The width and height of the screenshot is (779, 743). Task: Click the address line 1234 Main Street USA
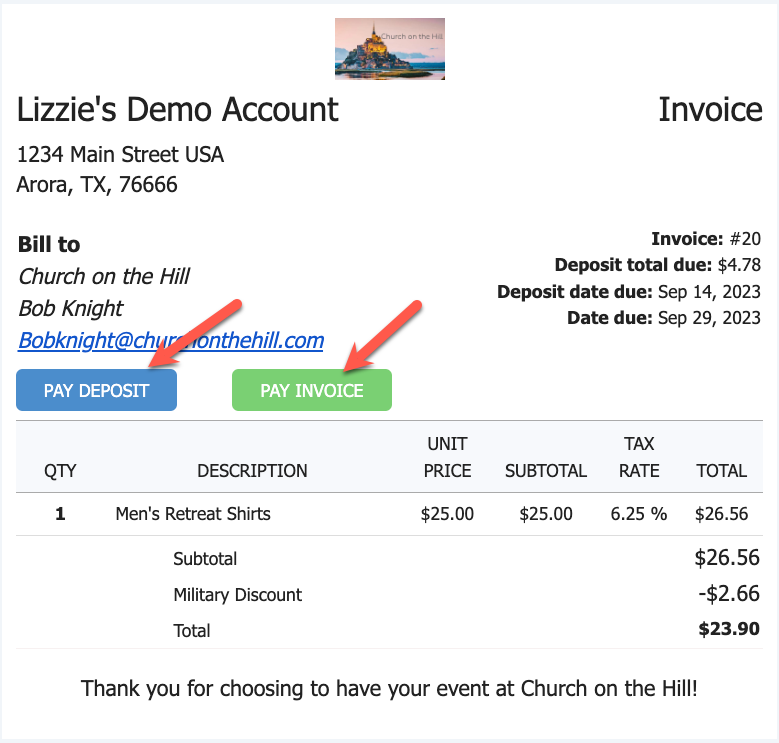pyautogui.click(x=121, y=155)
